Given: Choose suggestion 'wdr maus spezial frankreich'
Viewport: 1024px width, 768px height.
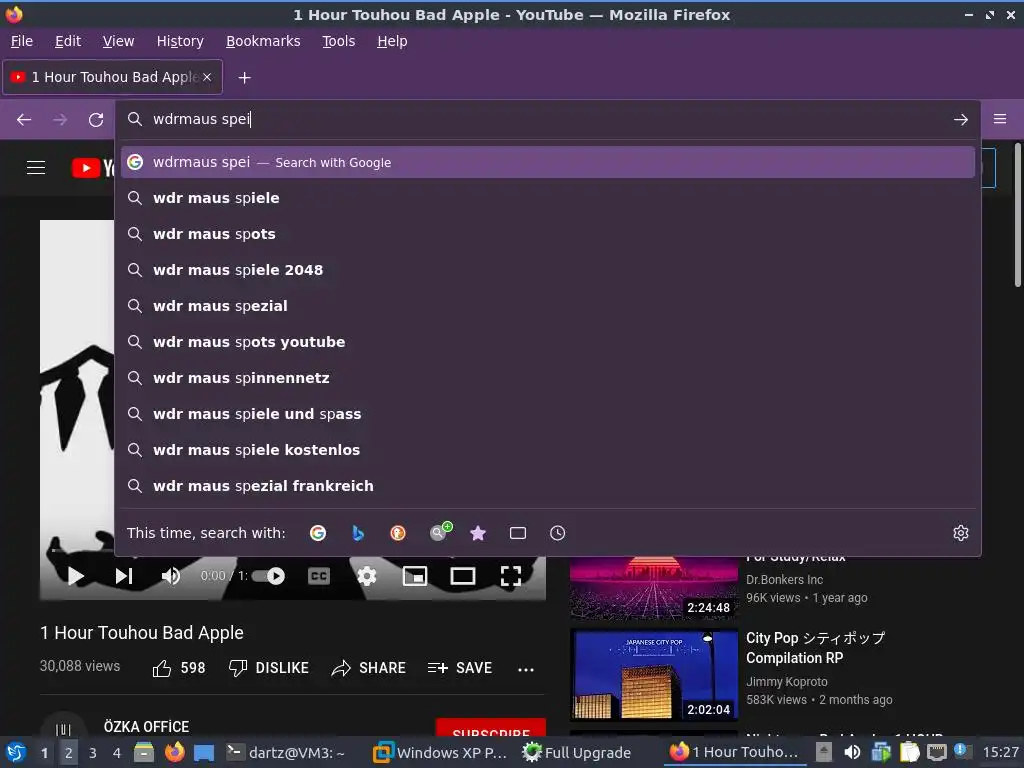Looking at the screenshot, I should click(x=548, y=485).
